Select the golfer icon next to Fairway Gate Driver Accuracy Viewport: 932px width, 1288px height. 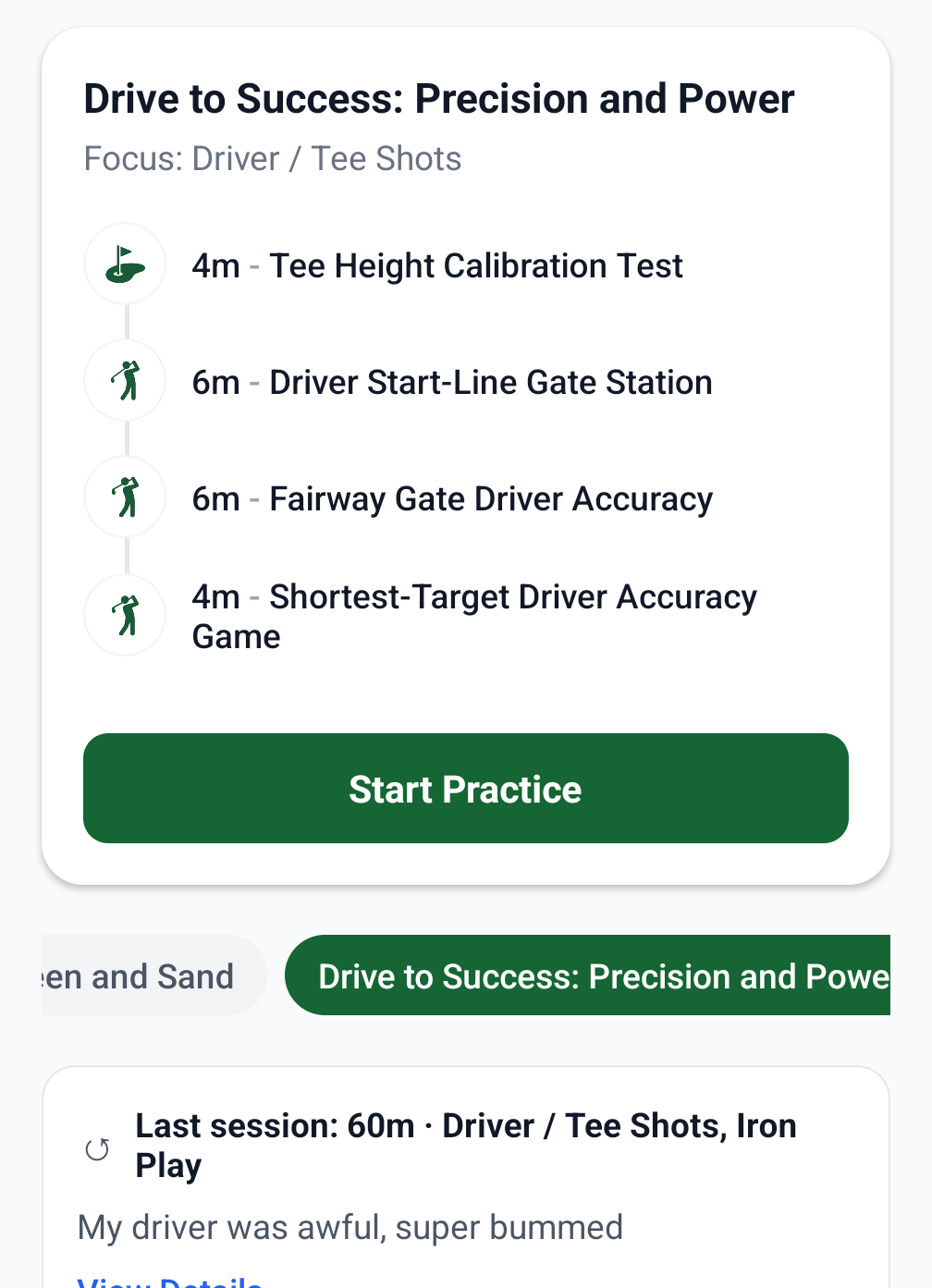point(125,497)
